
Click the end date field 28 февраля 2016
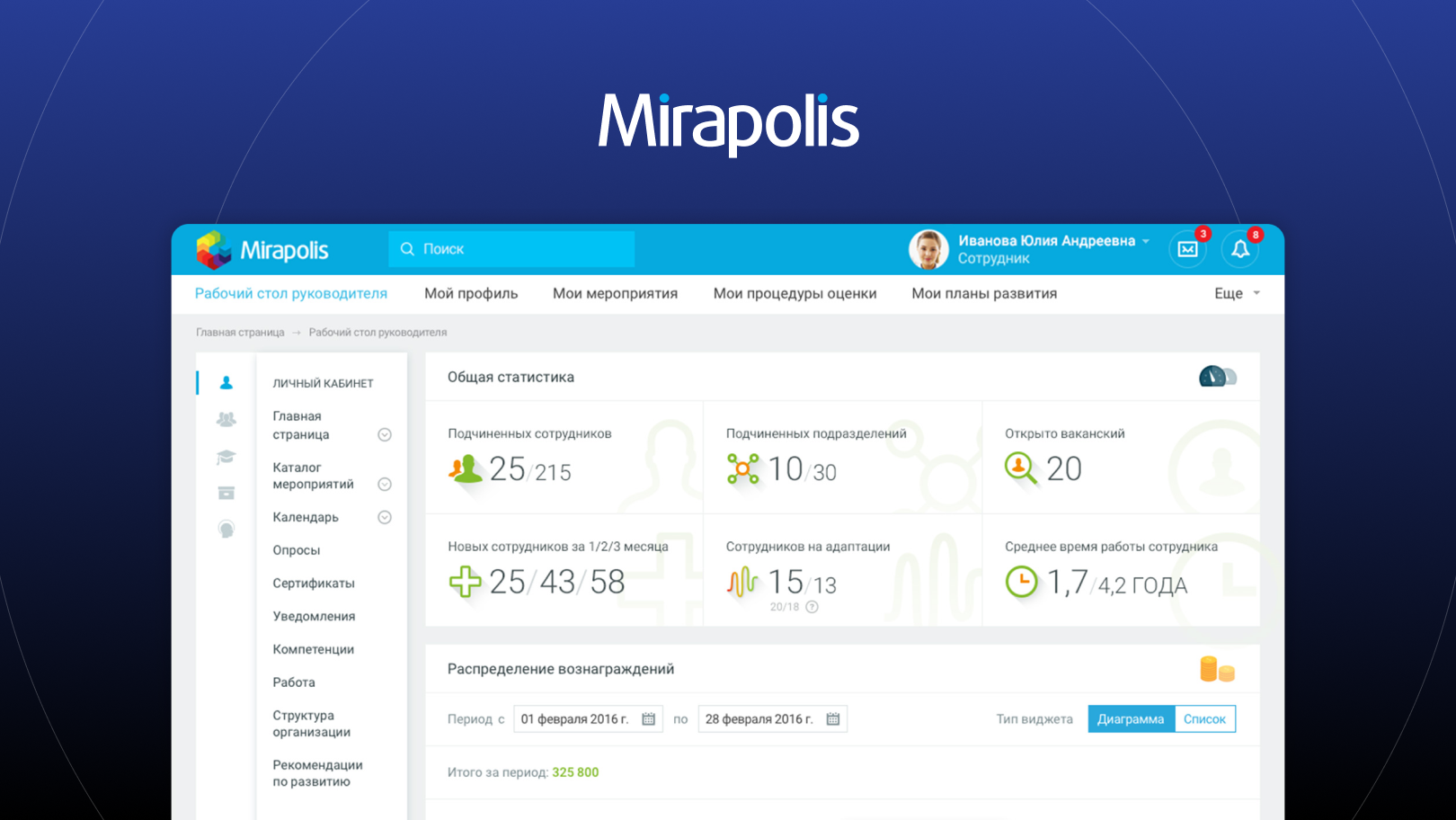tap(772, 719)
